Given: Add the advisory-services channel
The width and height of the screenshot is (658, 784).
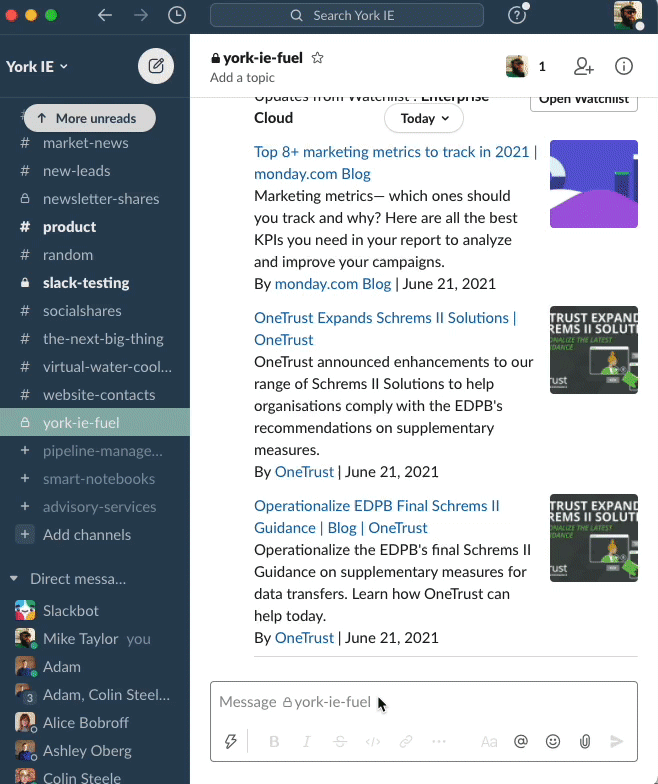Looking at the screenshot, I should [95, 507].
